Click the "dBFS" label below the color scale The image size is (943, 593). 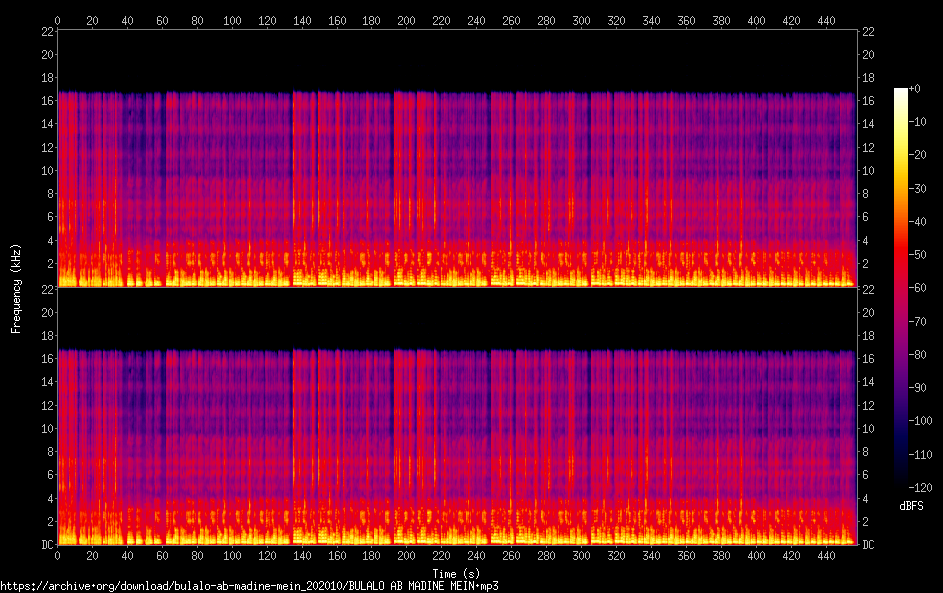click(x=911, y=506)
